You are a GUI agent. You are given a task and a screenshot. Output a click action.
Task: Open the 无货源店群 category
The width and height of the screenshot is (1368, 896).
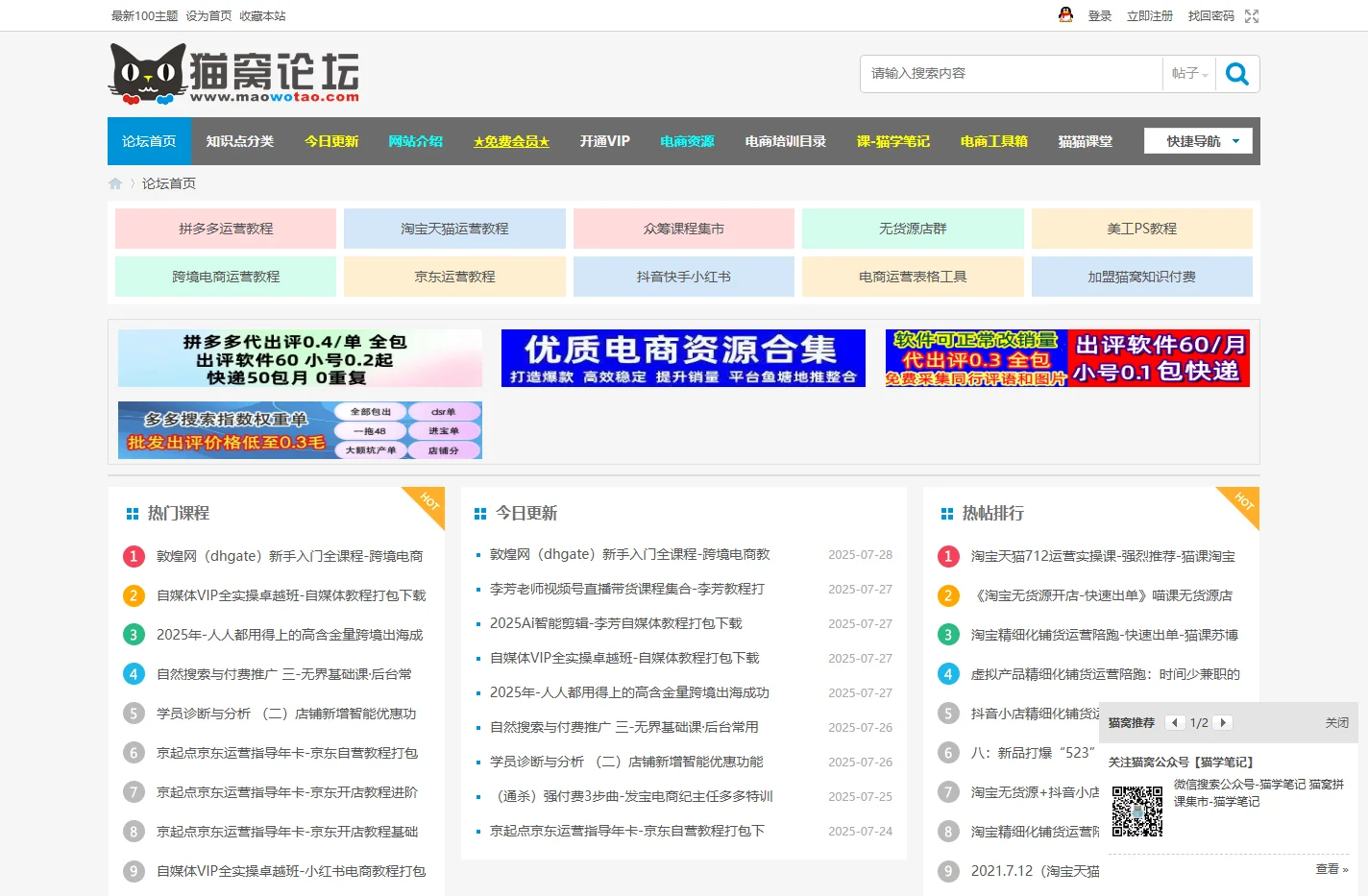tap(913, 229)
